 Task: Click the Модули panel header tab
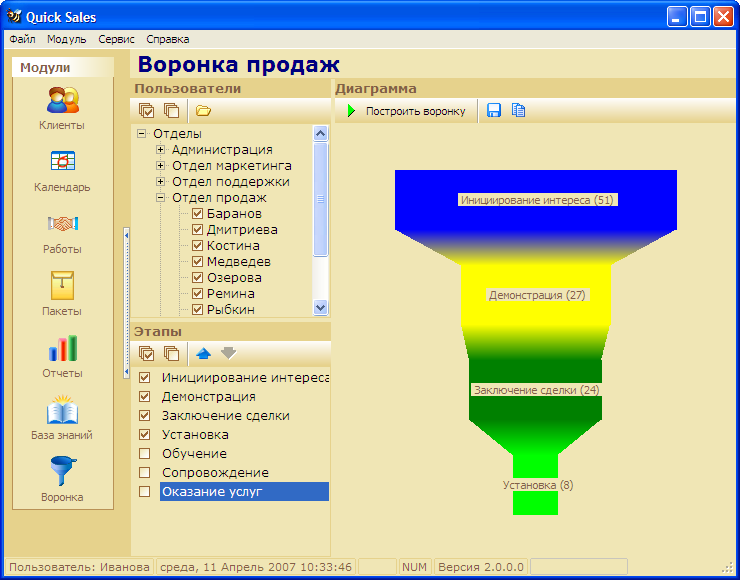tap(63, 67)
